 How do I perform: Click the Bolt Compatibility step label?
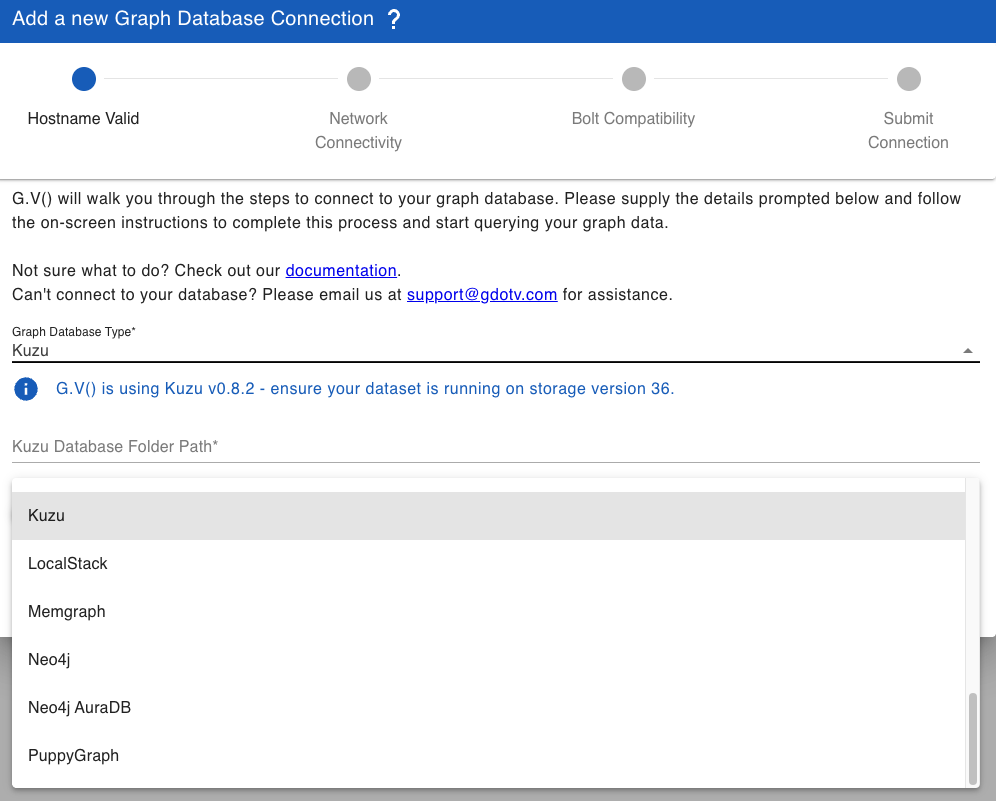[x=633, y=119]
